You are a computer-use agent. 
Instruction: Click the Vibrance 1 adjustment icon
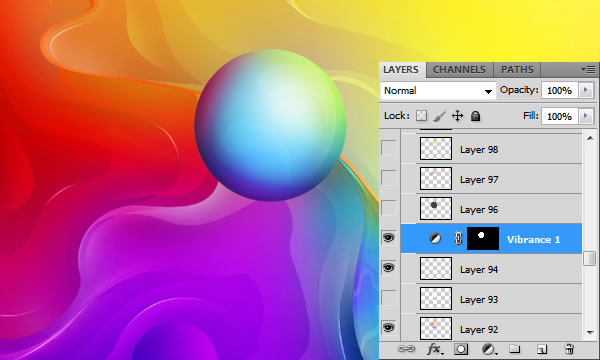point(435,238)
